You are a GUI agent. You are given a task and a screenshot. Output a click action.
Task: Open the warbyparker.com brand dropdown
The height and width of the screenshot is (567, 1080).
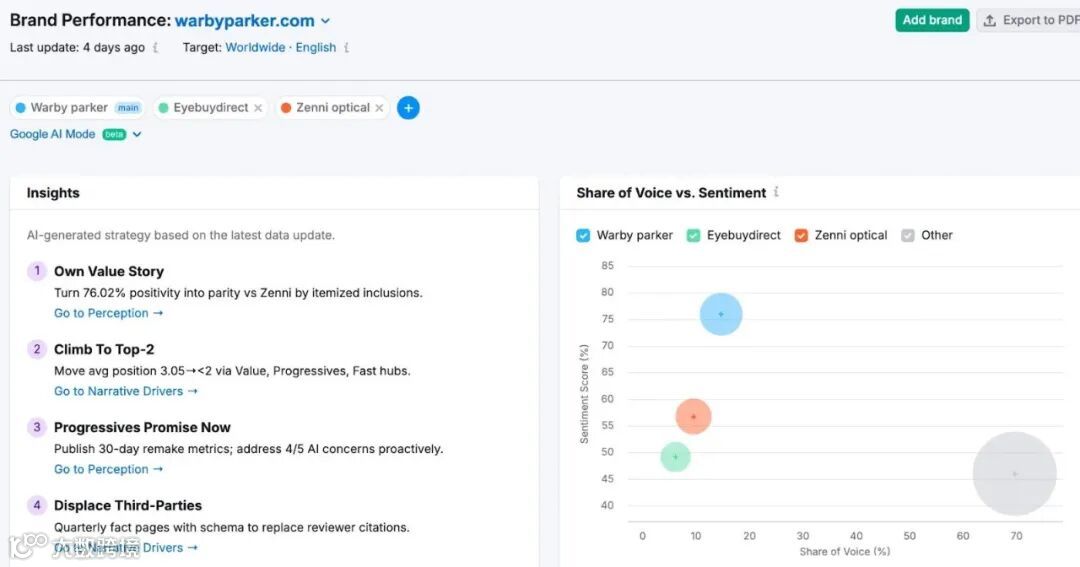pyautogui.click(x=252, y=21)
